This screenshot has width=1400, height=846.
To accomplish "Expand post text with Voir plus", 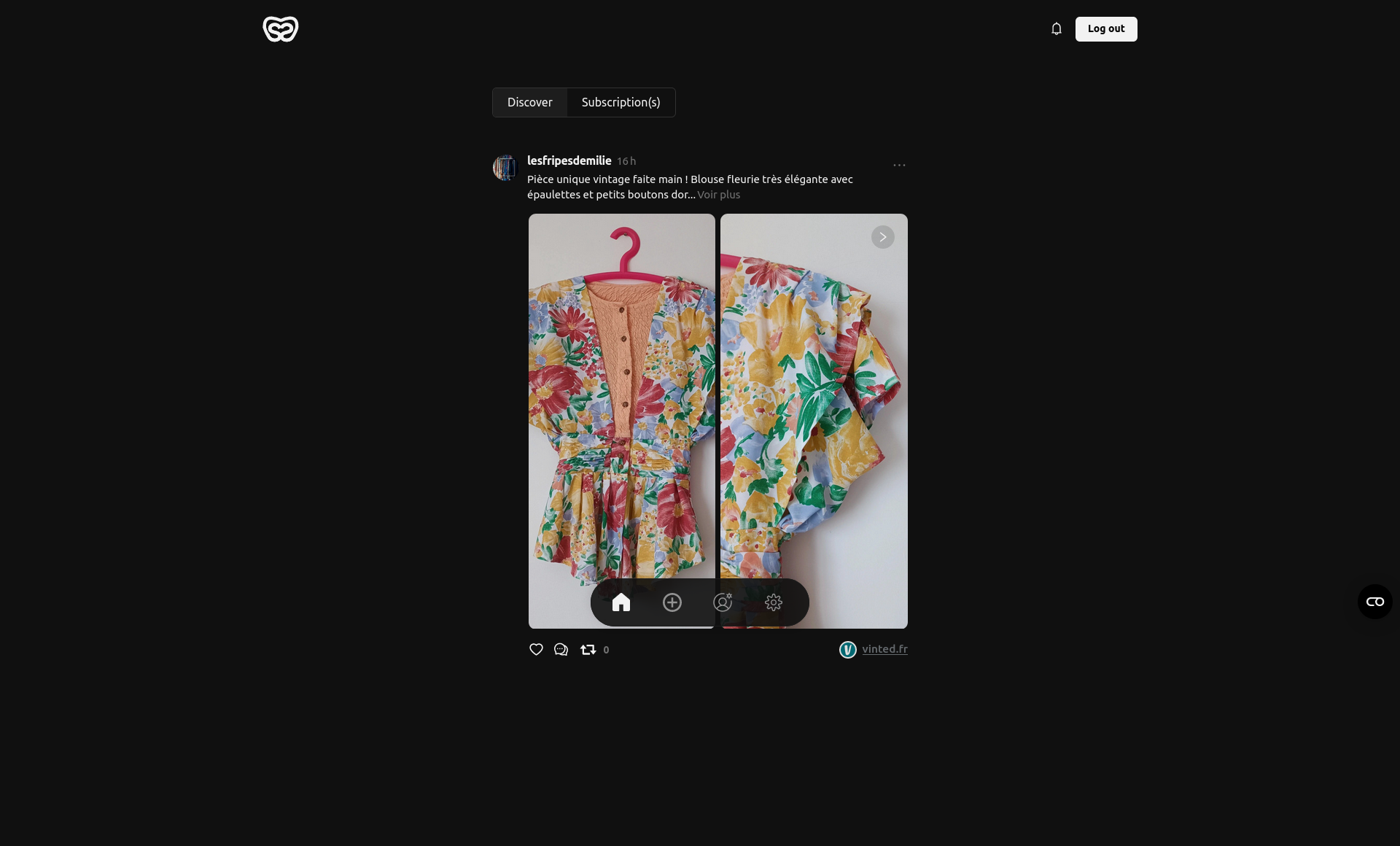I will (718, 195).
